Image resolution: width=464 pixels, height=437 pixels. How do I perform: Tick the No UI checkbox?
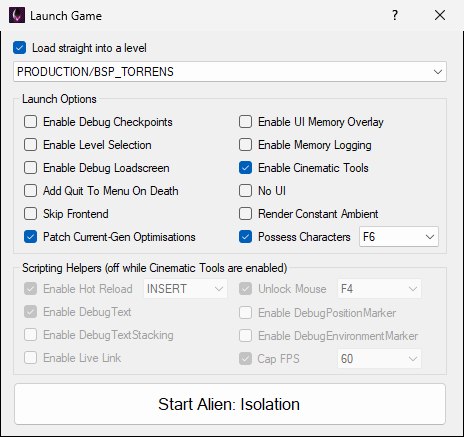(x=245, y=191)
